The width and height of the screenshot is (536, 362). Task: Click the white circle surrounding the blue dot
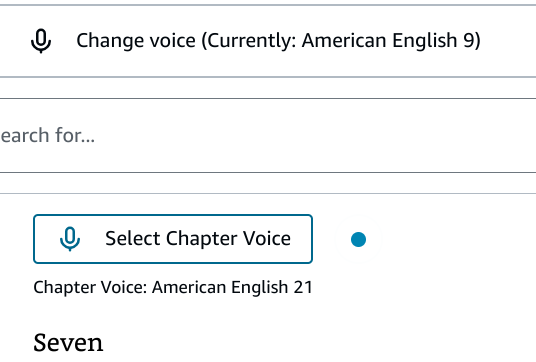[x=358, y=239]
